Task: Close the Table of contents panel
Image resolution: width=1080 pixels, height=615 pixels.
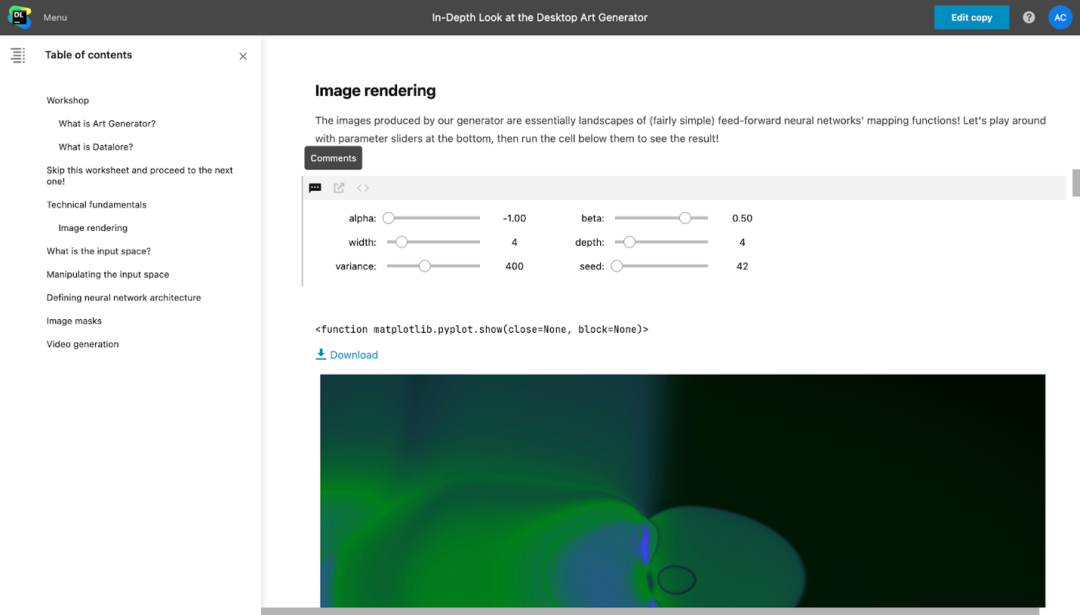Action: [243, 56]
